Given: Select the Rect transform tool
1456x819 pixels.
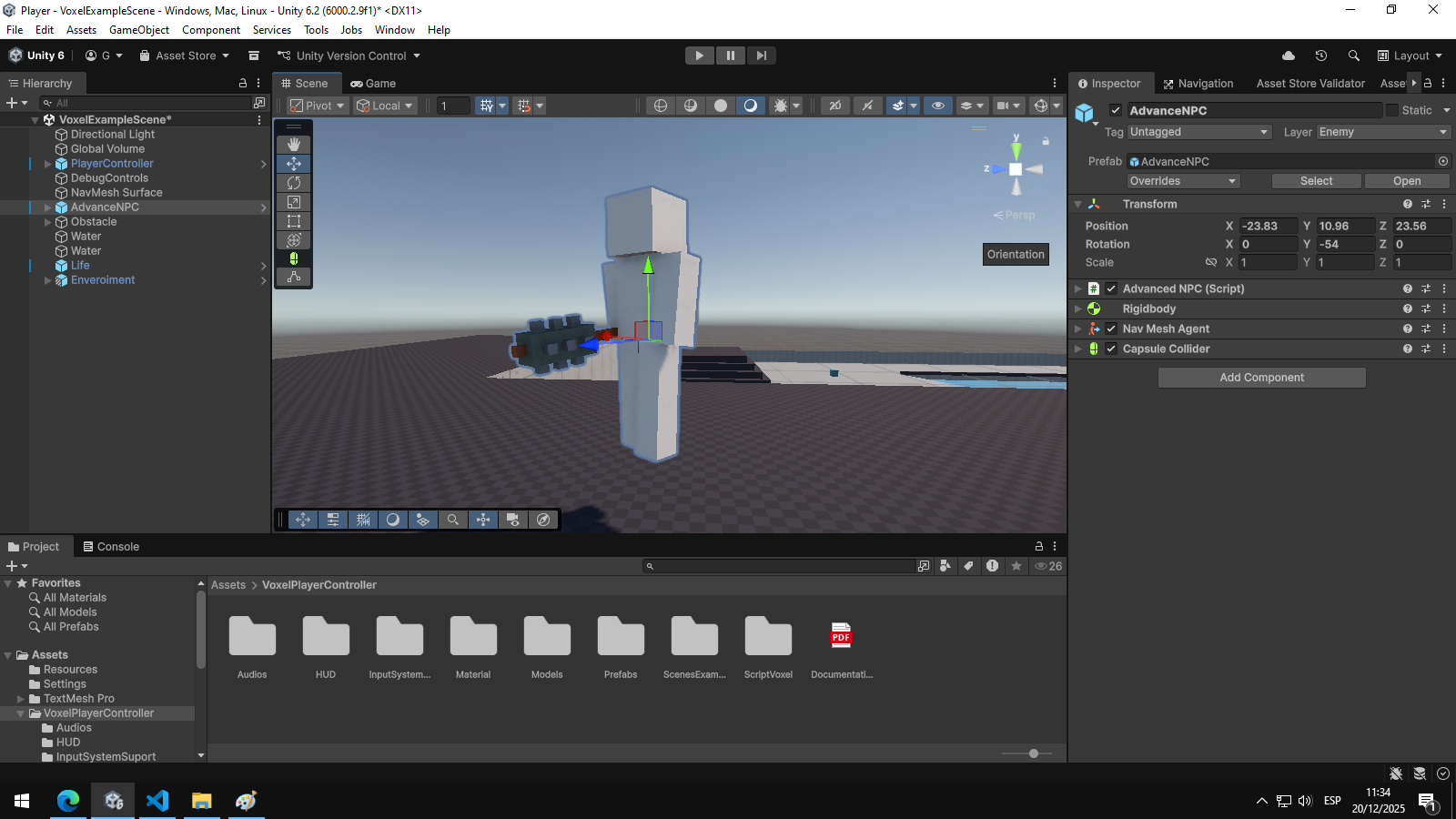Looking at the screenshot, I should click(x=294, y=221).
